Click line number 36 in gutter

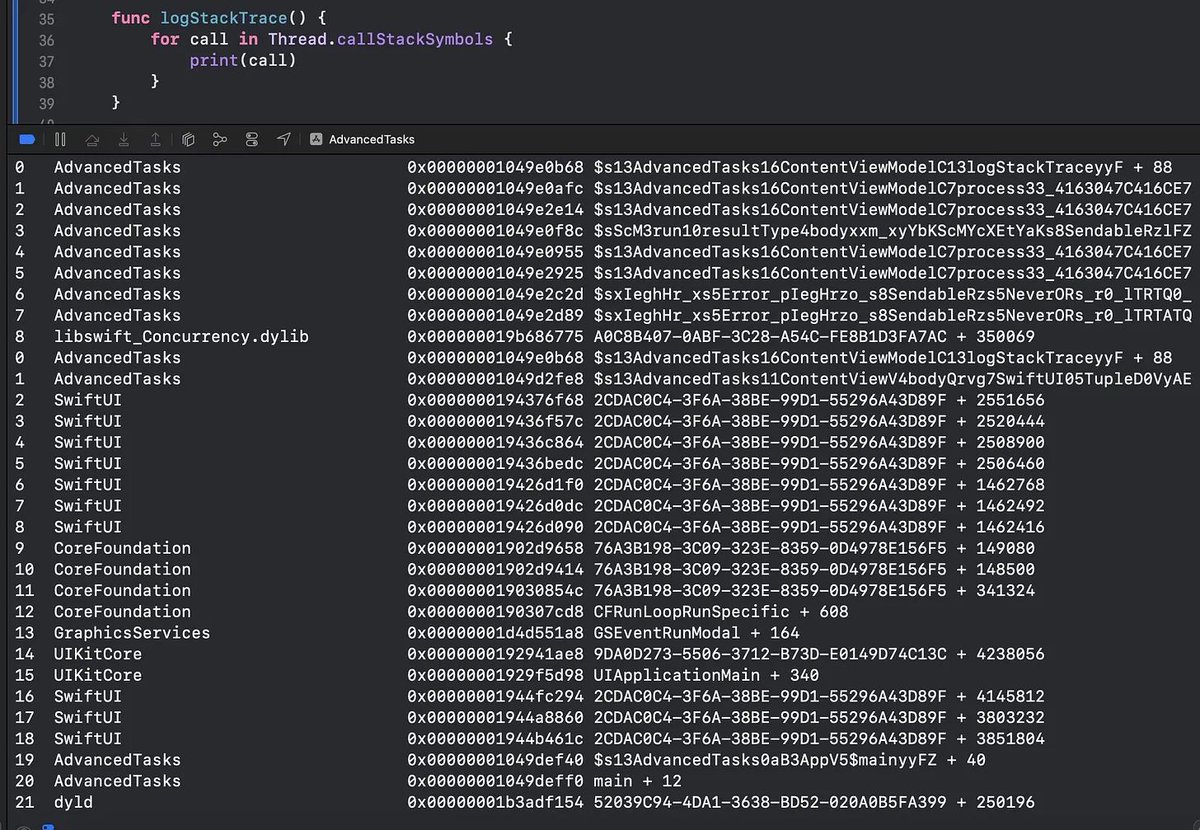tap(46, 40)
